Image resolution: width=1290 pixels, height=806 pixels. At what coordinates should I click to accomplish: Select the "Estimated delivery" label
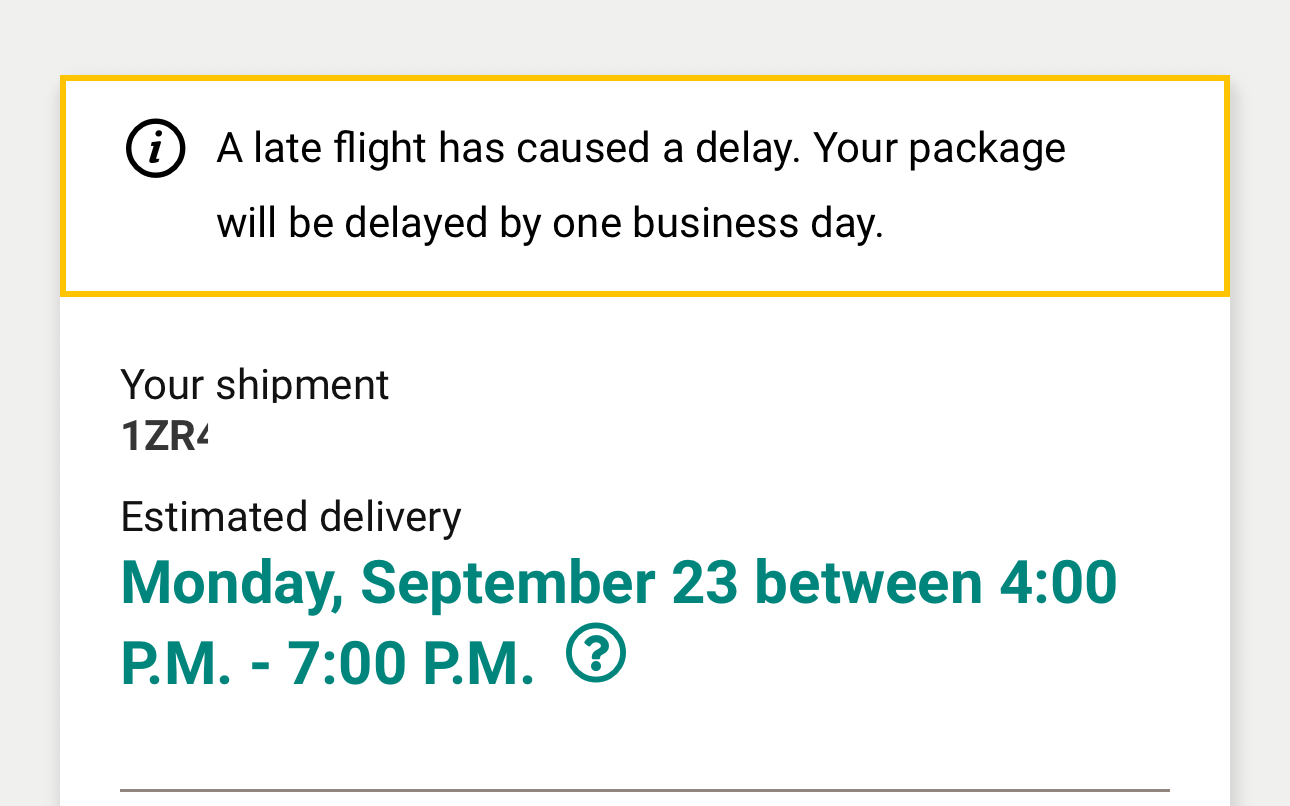click(291, 517)
